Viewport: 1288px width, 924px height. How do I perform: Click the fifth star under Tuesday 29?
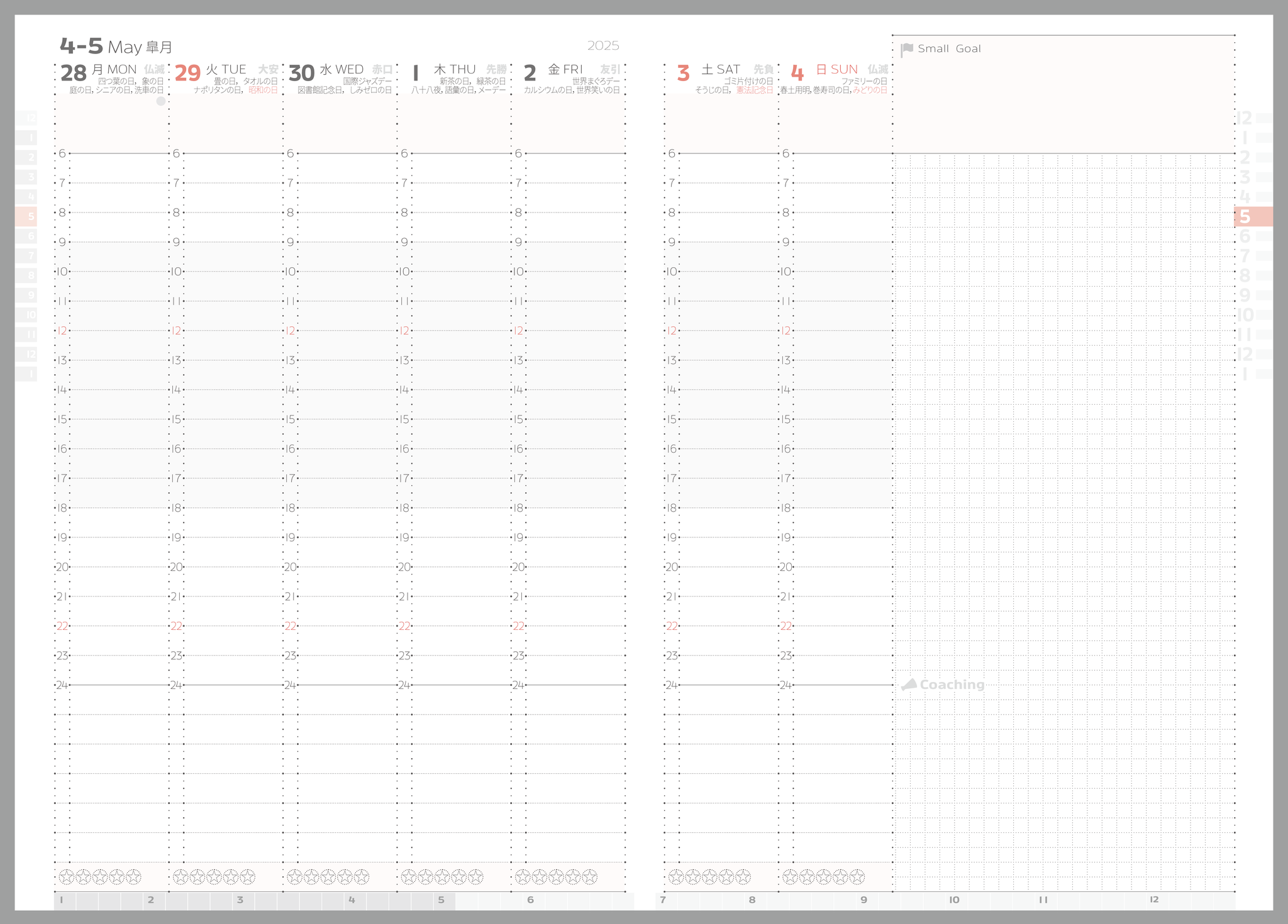(x=248, y=876)
